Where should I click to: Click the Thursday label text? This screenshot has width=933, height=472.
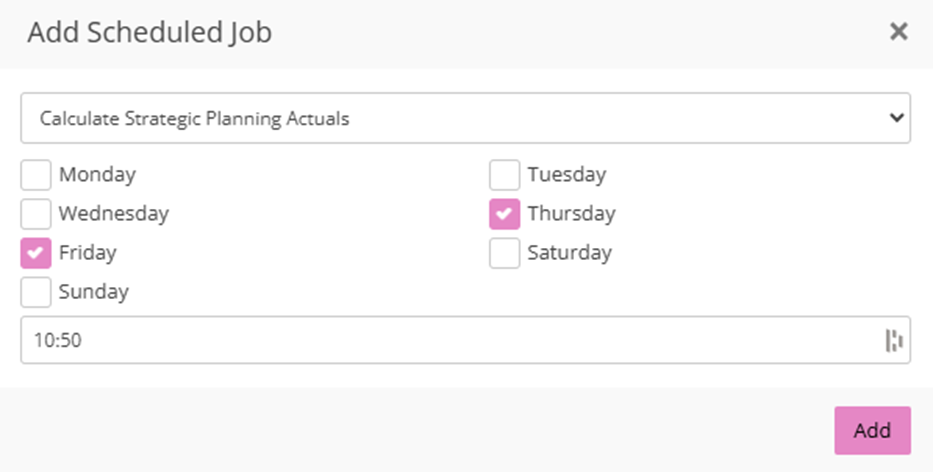pyautogui.click(x=572, y=214)
